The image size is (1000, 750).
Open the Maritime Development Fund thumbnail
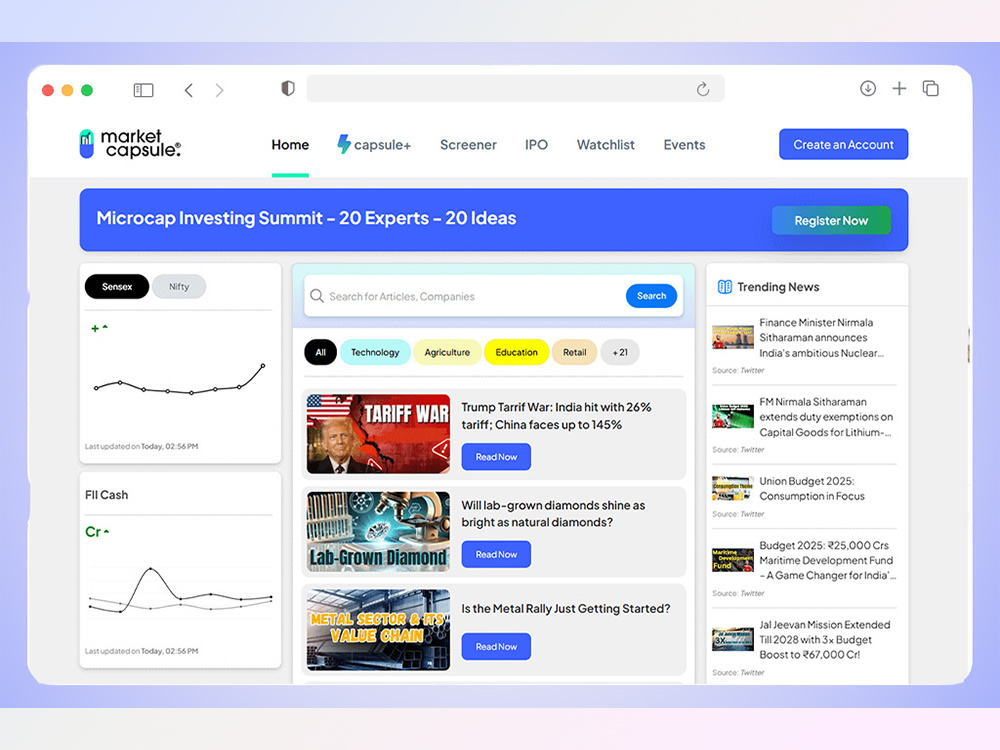(x=733, y=560)
